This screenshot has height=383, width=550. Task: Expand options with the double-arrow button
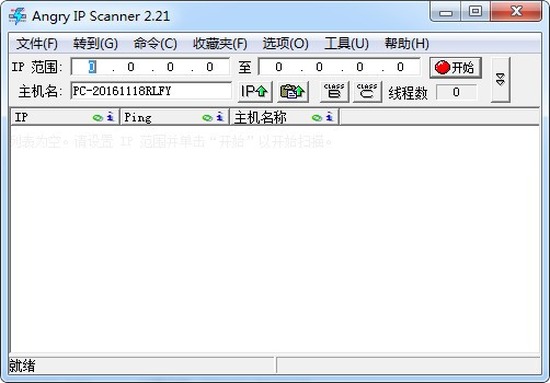500,80
